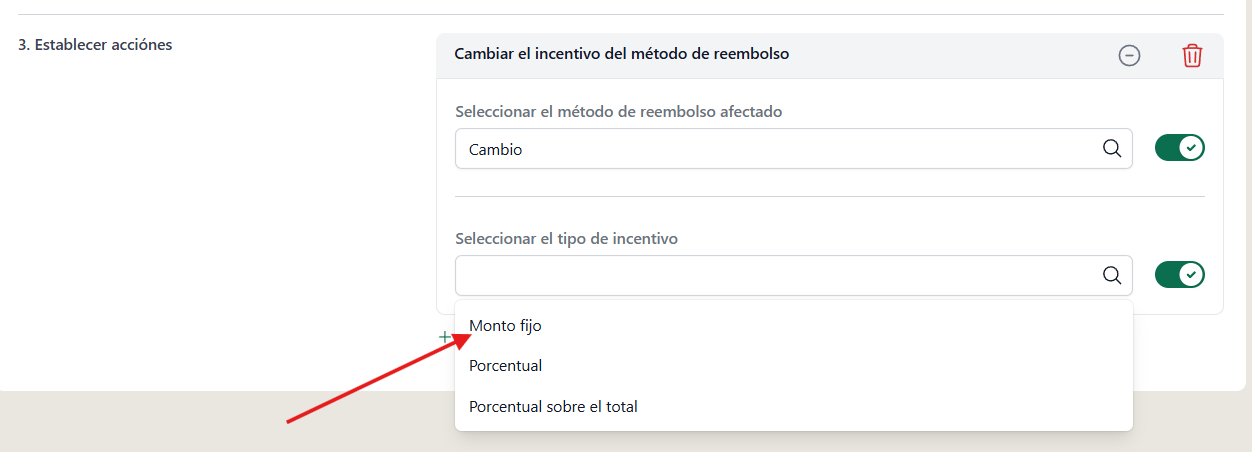This screenshot has height=452, width=1252.
Task: Collapse the action with the minus circle icon
Action: pyautogui.click(x=1129, y=56)
